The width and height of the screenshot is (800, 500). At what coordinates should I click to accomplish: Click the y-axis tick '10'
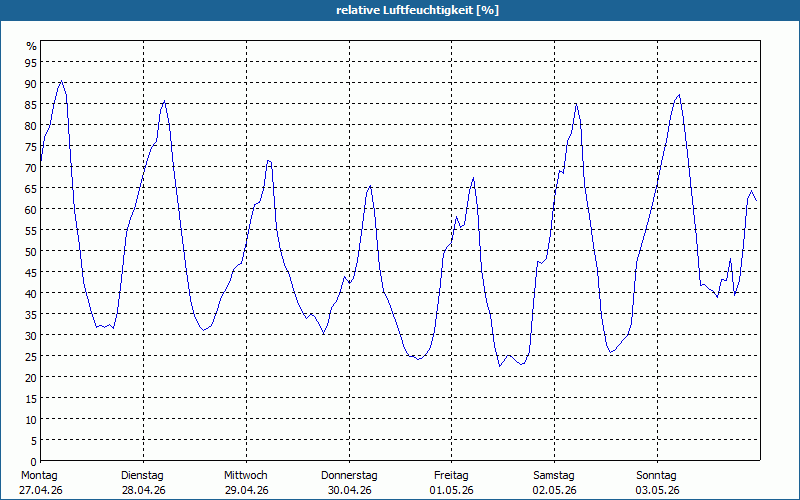tap(31, 420)
